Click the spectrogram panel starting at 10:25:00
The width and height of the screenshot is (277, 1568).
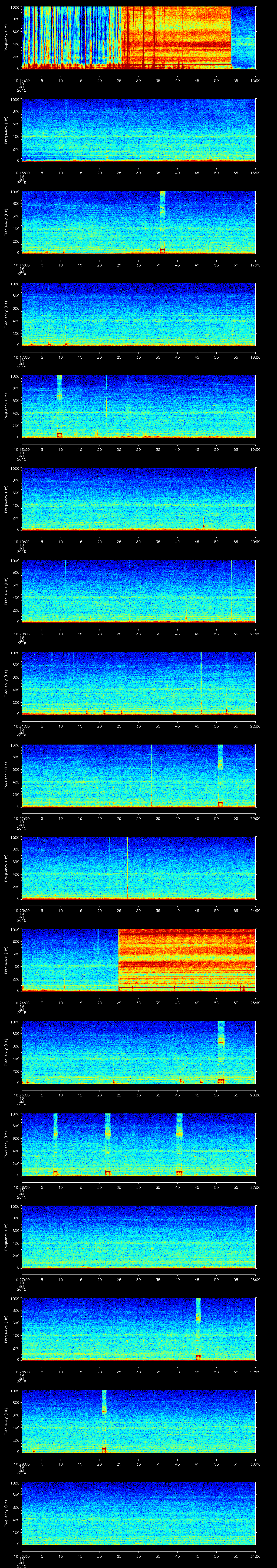(x=138, y=1052)
